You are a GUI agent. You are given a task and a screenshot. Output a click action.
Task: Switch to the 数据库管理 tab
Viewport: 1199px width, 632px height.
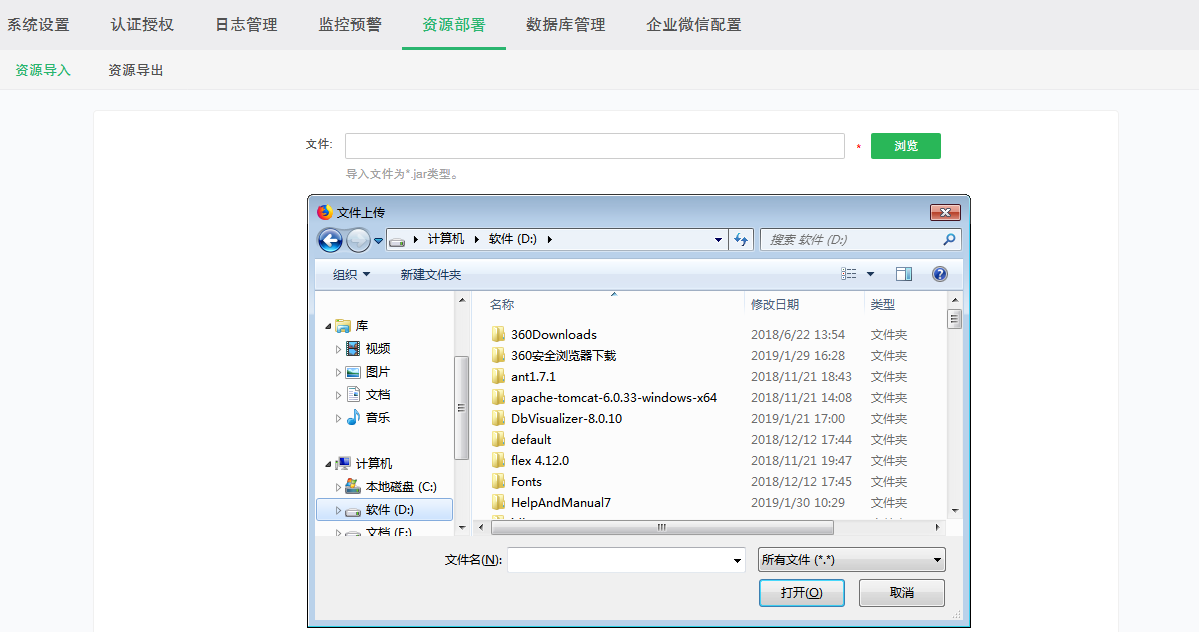click(565, 25)
